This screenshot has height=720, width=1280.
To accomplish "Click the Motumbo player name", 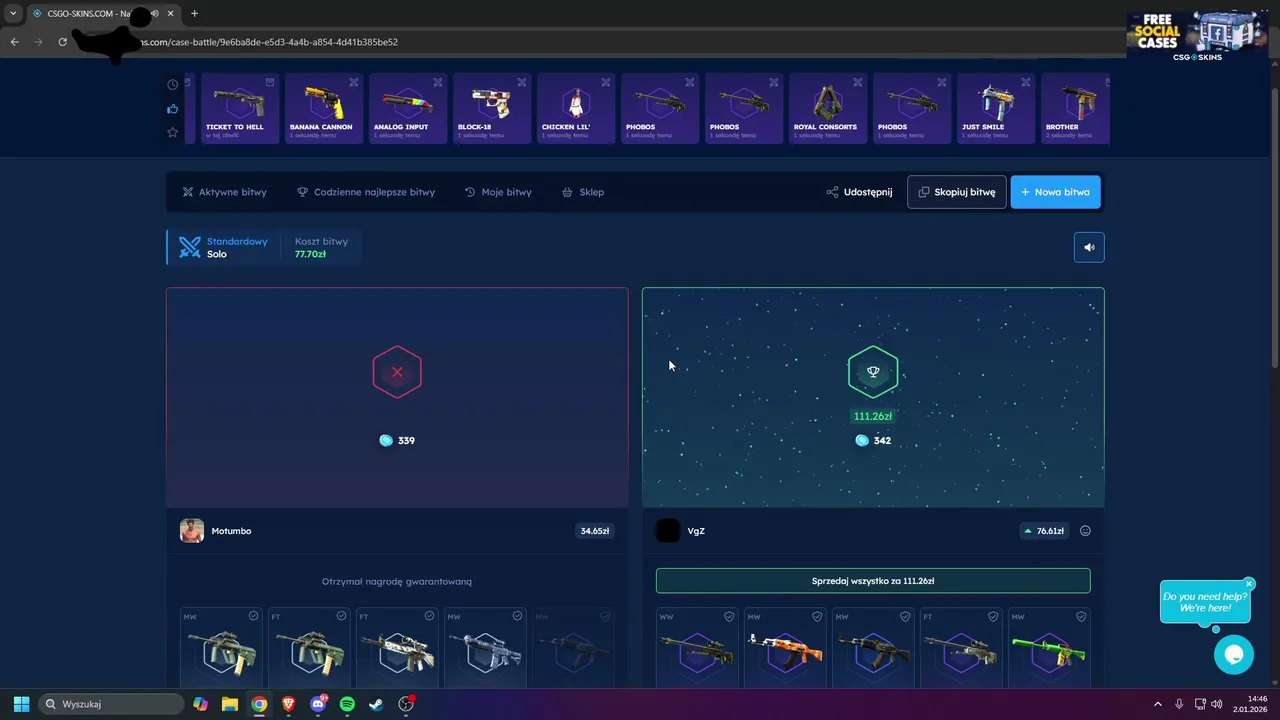I will pyautogui.click(x=232, y=531).
